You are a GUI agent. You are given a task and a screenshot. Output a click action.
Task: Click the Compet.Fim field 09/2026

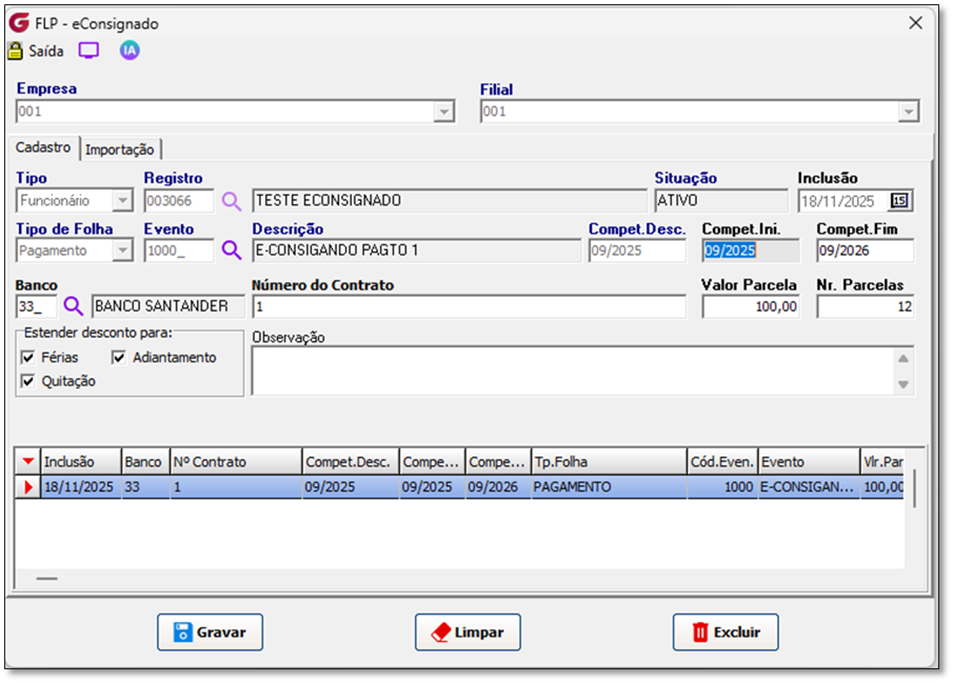865,250
